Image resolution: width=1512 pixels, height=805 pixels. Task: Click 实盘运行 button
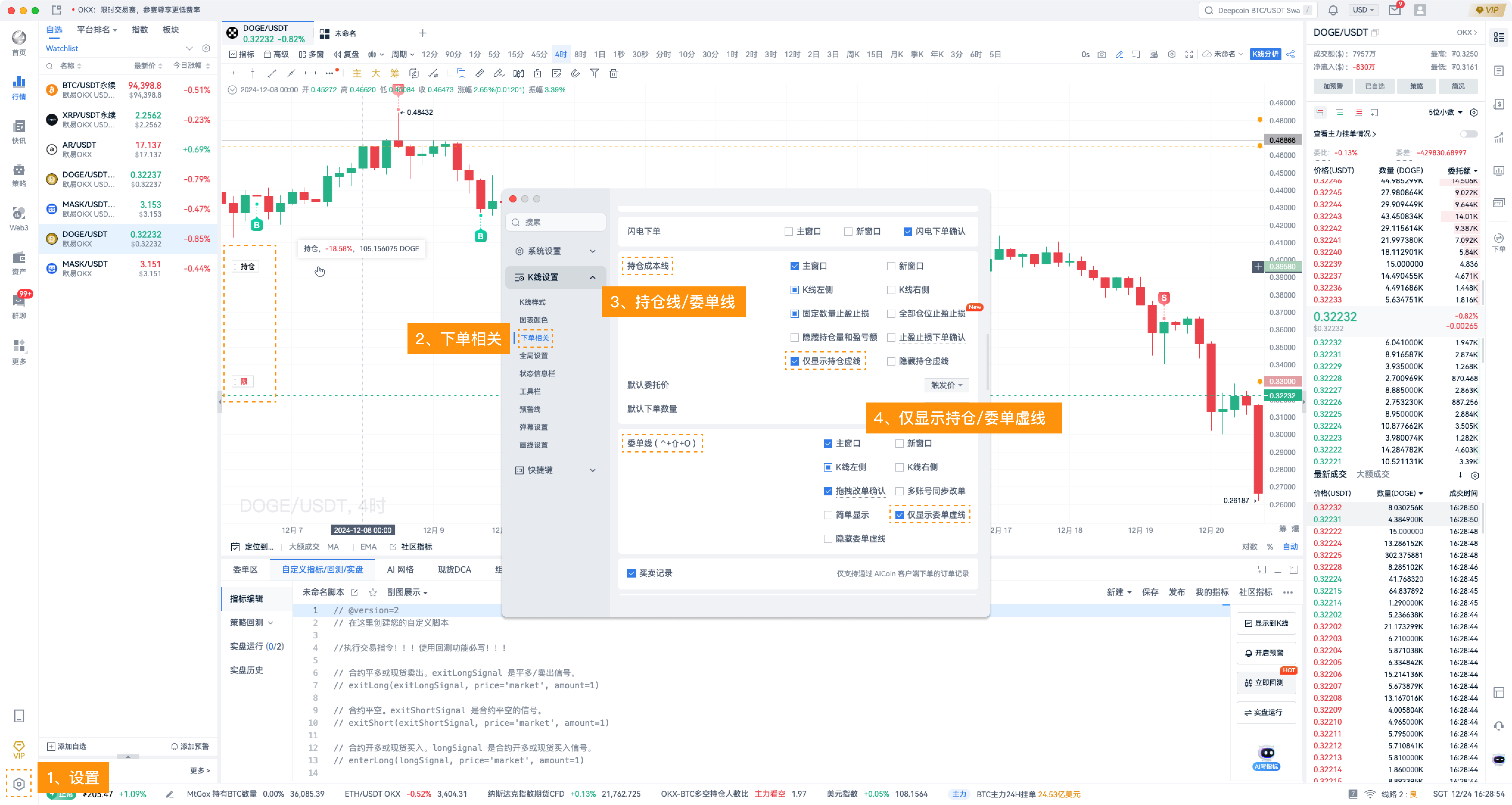click(x=1266, y=713)
